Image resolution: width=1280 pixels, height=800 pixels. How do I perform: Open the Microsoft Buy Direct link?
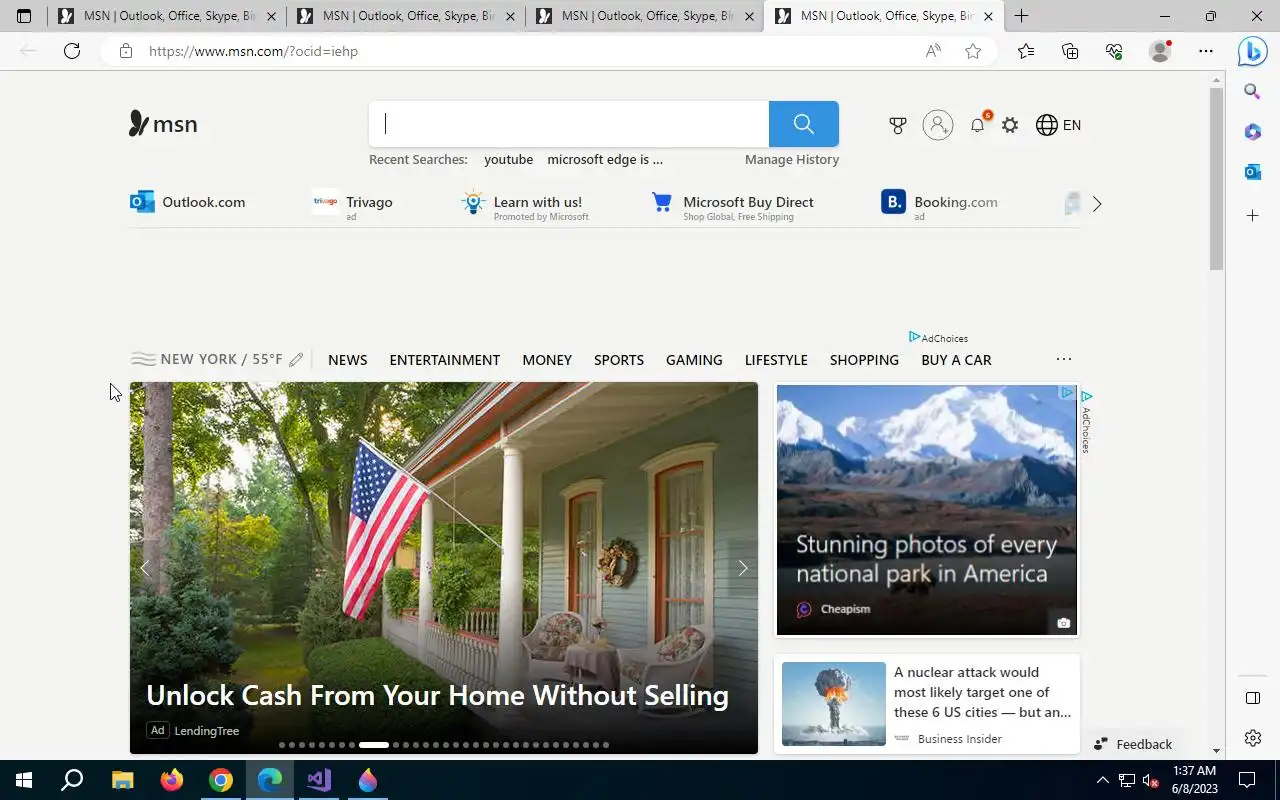pos(733,204)
